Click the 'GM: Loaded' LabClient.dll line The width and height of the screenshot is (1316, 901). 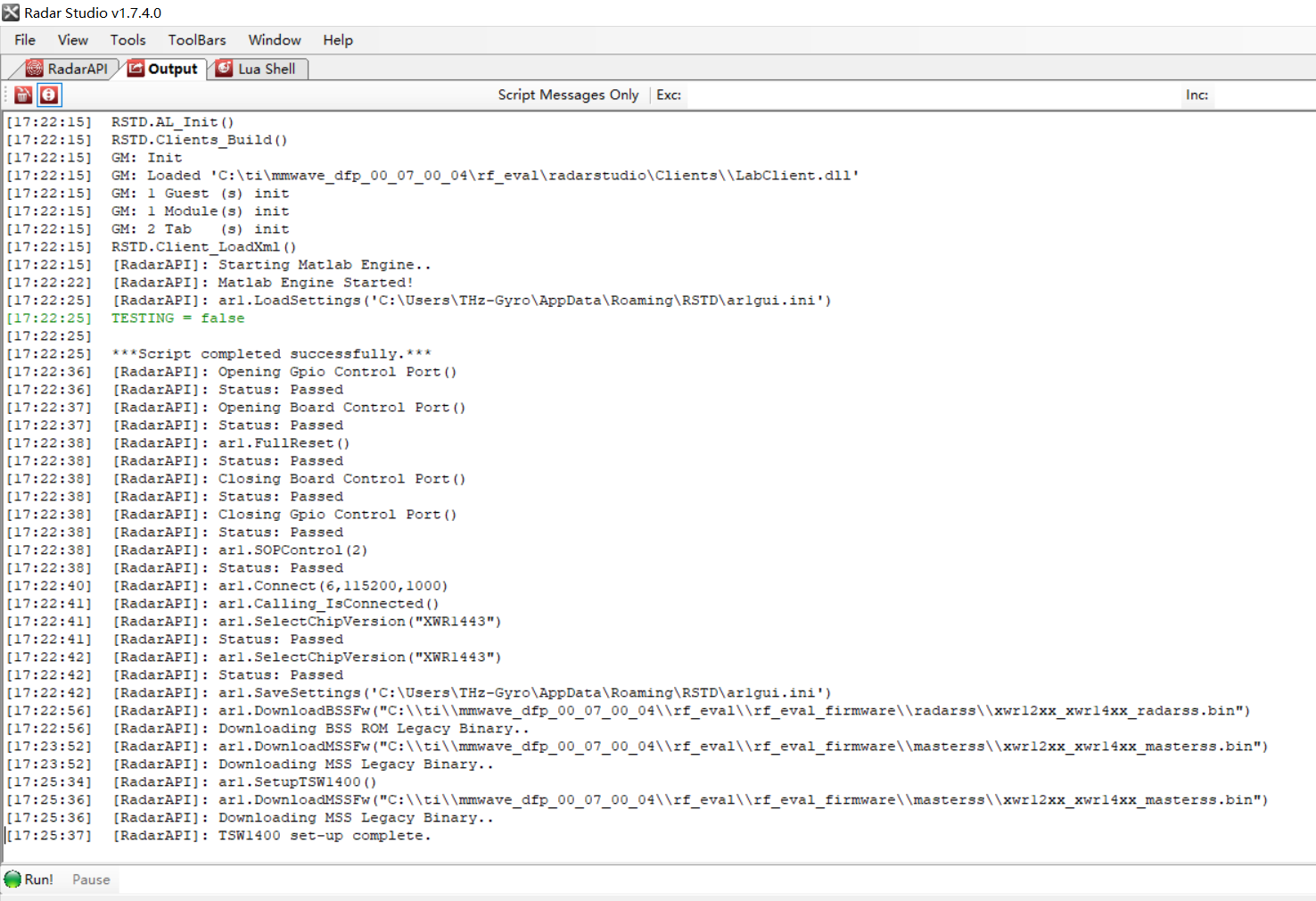[x=485, y=176]
